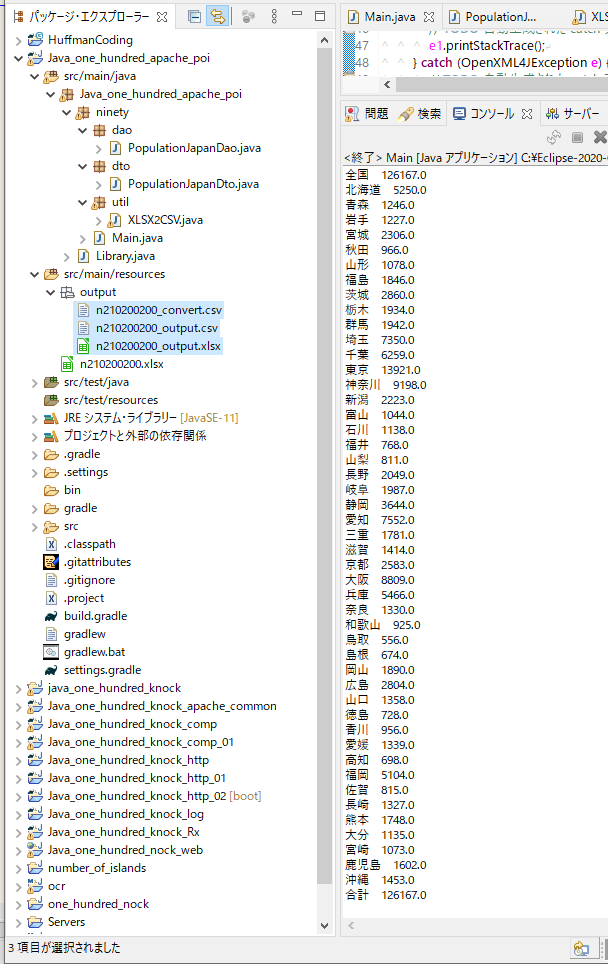Screen dimensions: 608x964
Task: Click the .gradle folder icon
Action: click(51, 454)
